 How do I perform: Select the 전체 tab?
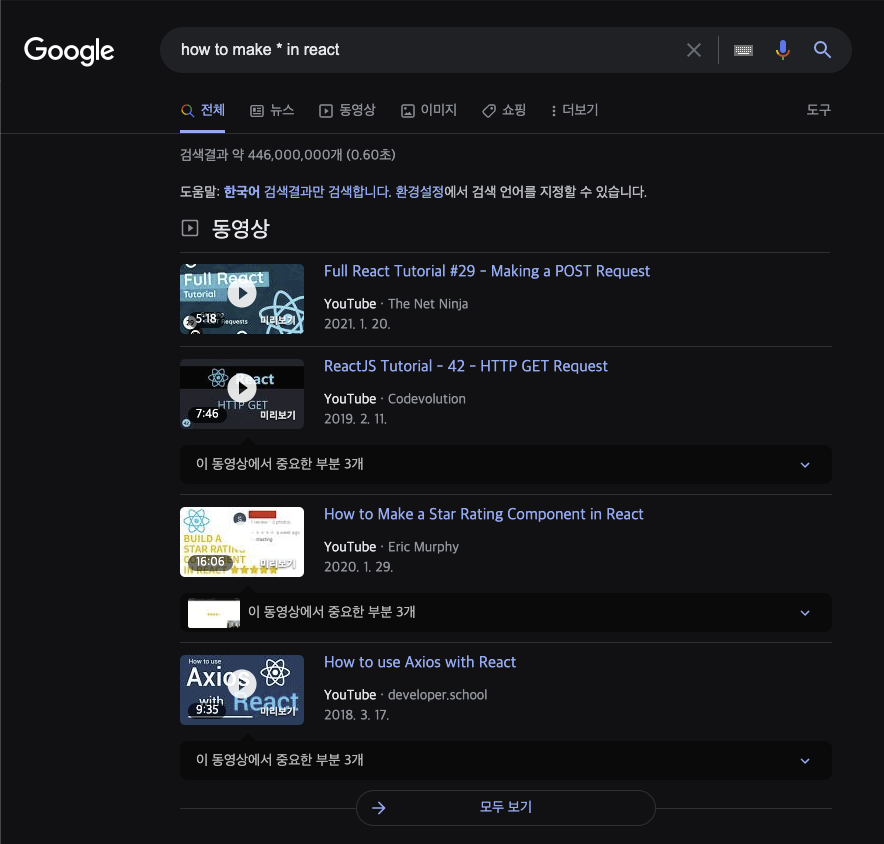[202, 111]
